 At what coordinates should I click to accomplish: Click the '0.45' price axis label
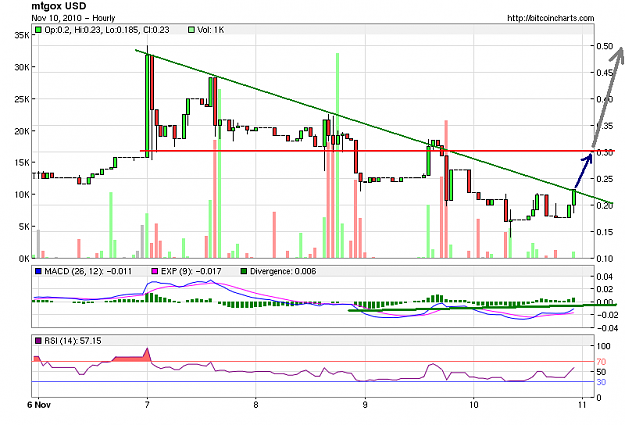(605, 73)
